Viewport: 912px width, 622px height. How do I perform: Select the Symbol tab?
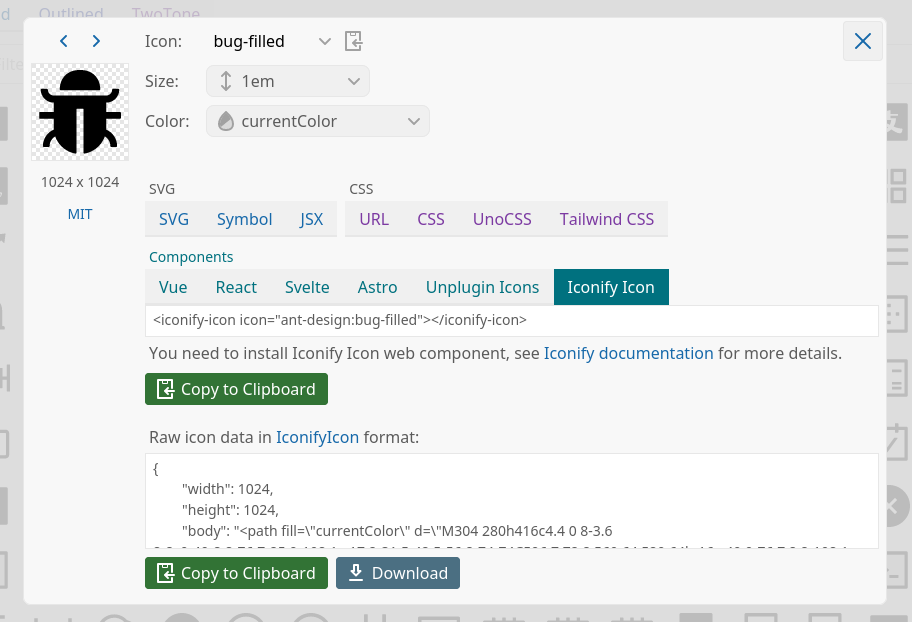pyautogui.click(x=244, y=219)
